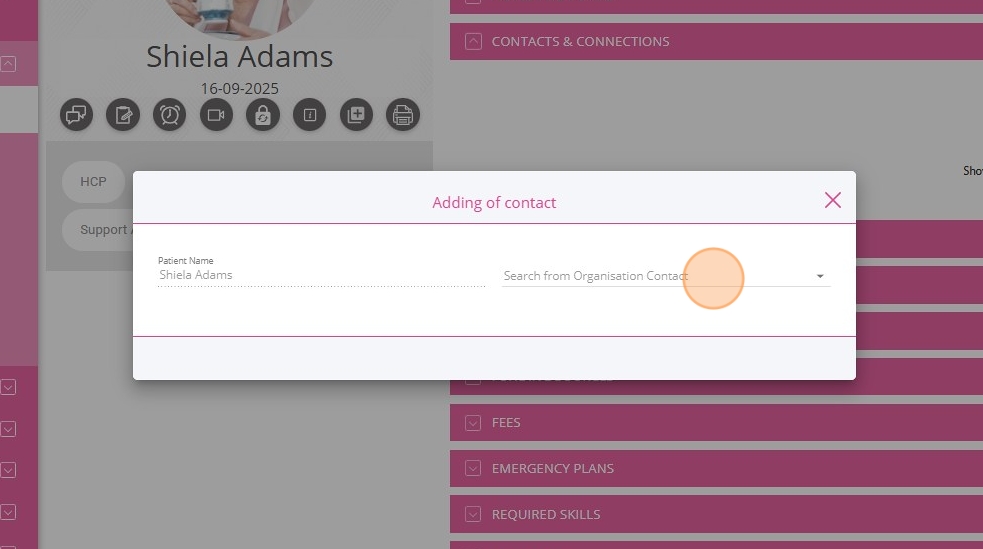Expand the Required Skills section

tap(474, 515)
